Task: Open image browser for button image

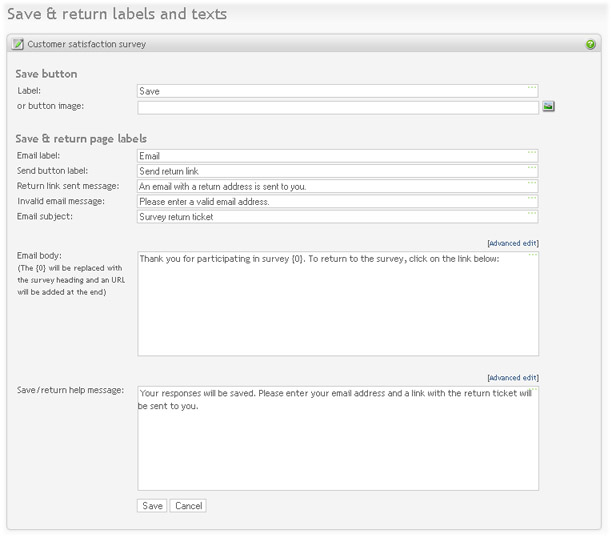Action: (x=548, y=106)
